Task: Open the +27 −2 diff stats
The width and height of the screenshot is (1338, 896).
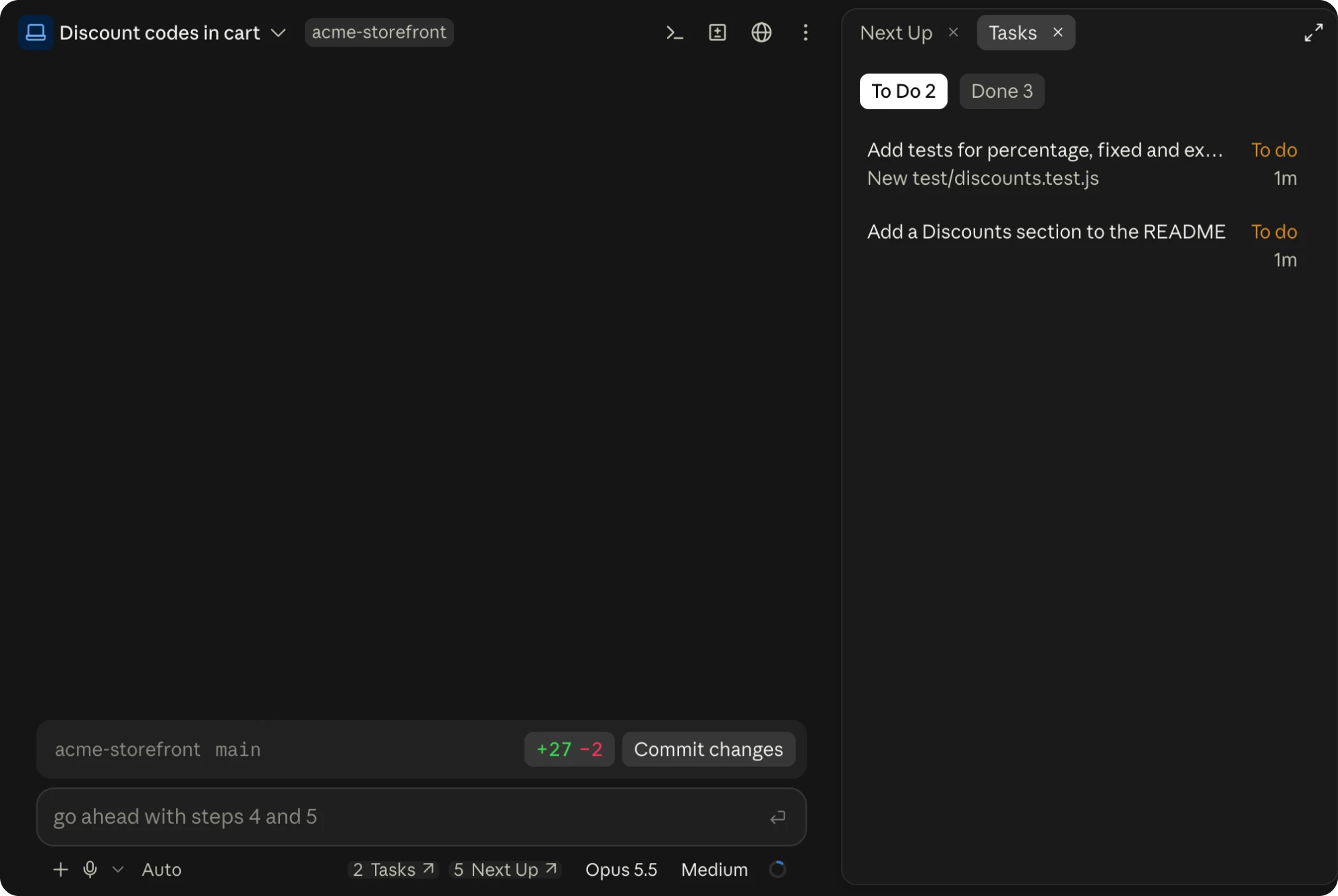Action: click(569, 749)
